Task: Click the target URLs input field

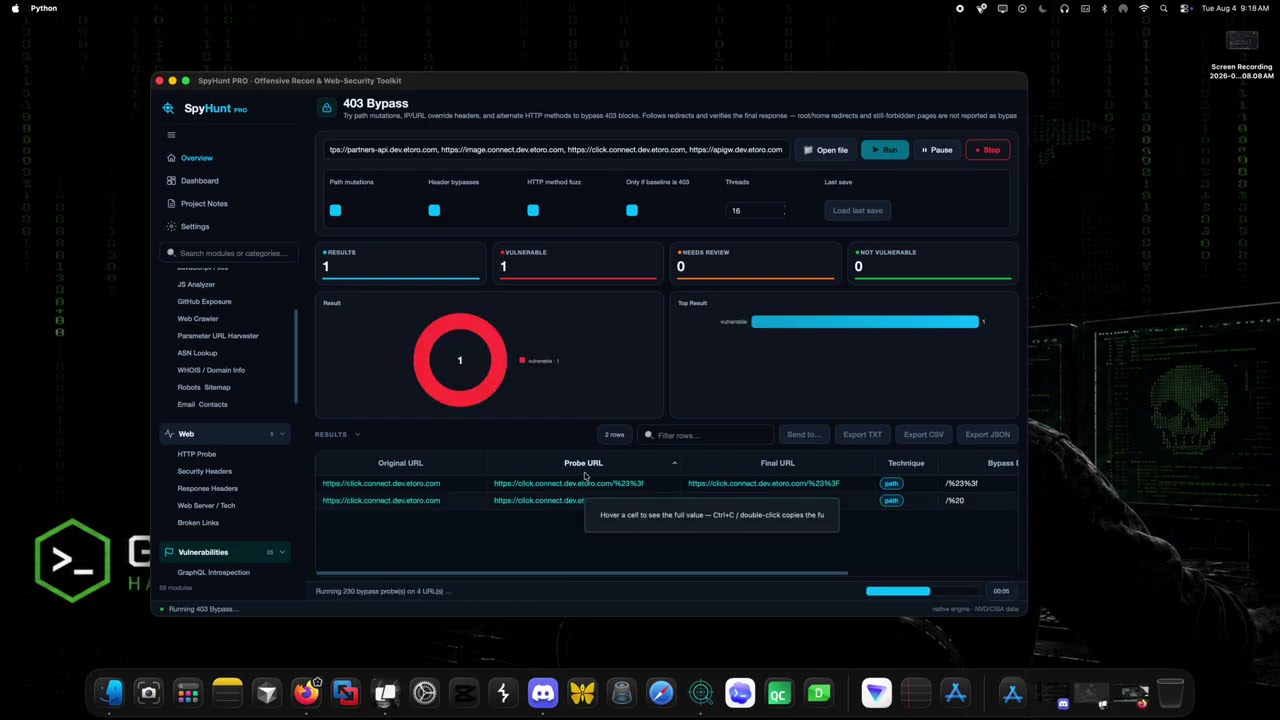Action: (x=555, y=150)
